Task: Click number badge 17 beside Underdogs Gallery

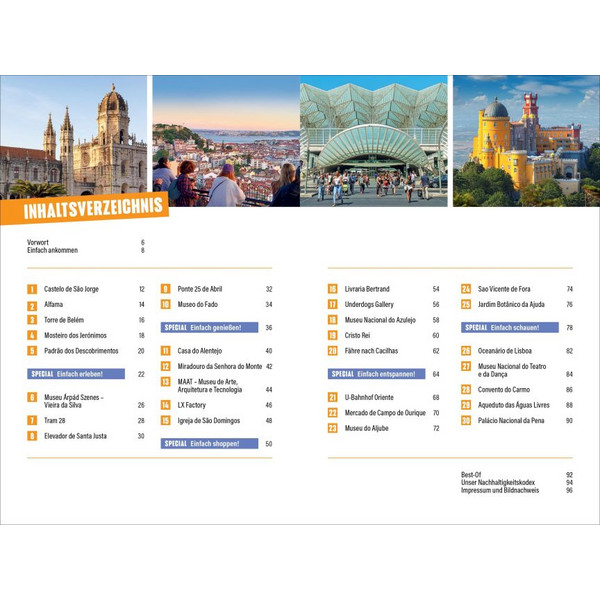Action: click(x=333, y=305)
